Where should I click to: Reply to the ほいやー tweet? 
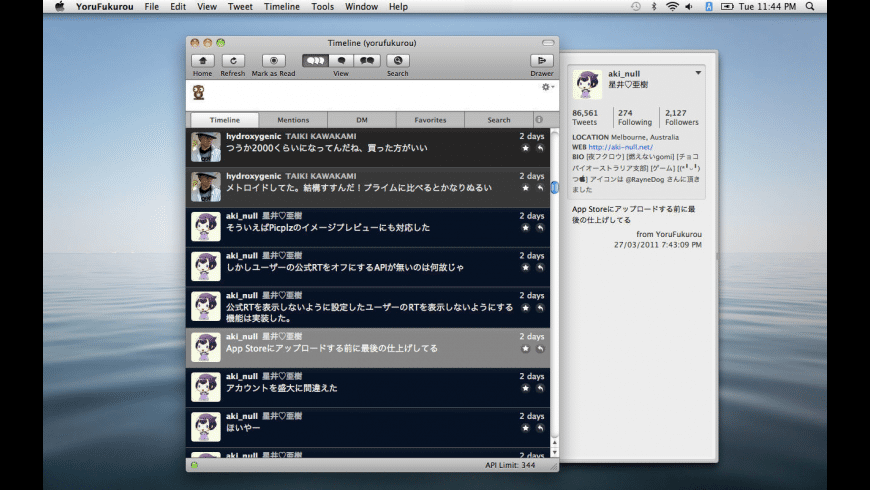(540, 428)
